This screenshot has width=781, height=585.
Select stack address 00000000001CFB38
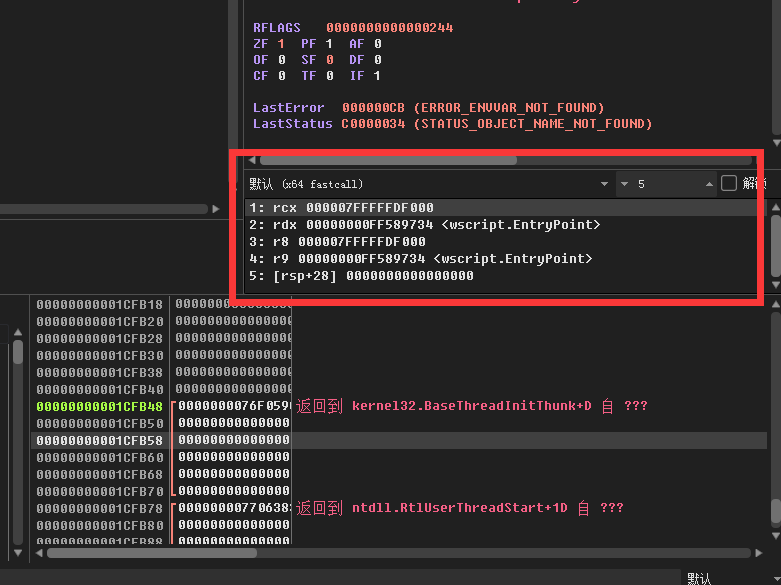[100, 372]
